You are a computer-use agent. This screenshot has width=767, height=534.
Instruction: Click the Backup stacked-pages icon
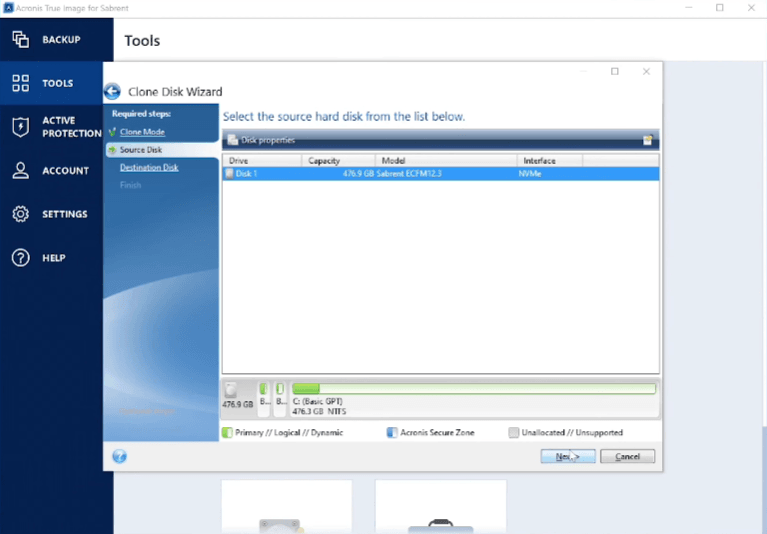coord(21,40)
